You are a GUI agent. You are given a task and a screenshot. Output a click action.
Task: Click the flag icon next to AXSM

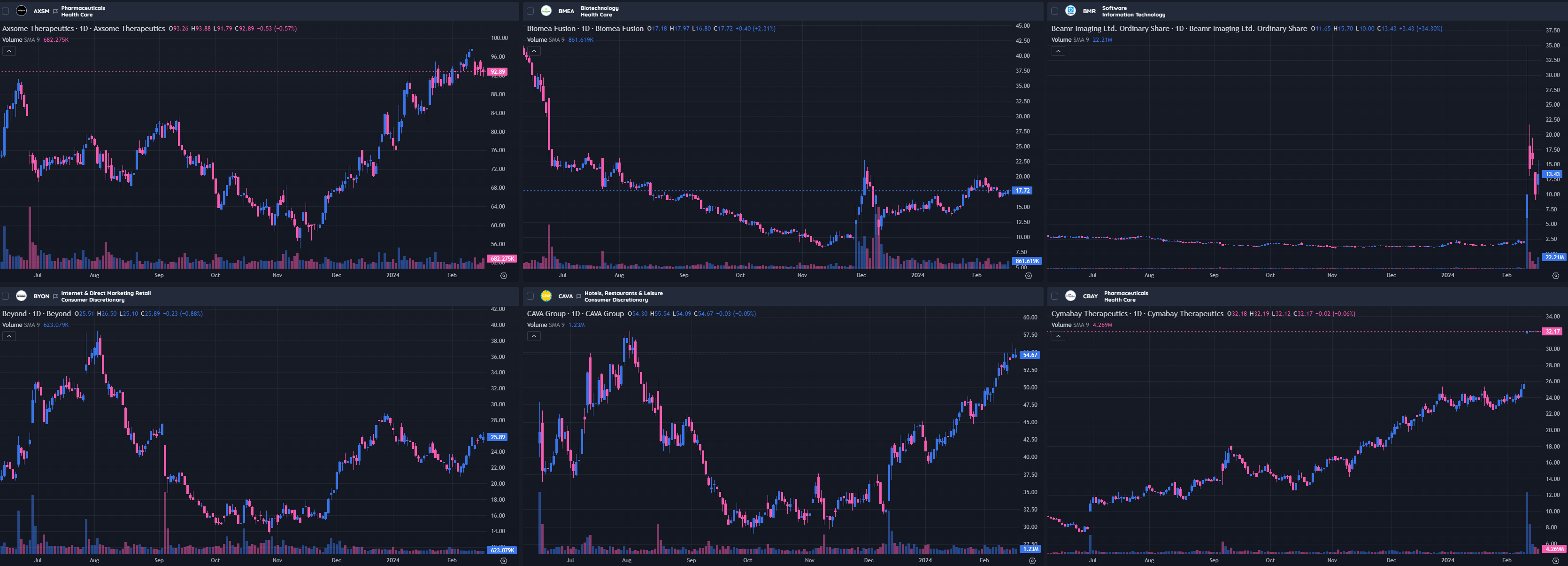click(x=55, y=11)
